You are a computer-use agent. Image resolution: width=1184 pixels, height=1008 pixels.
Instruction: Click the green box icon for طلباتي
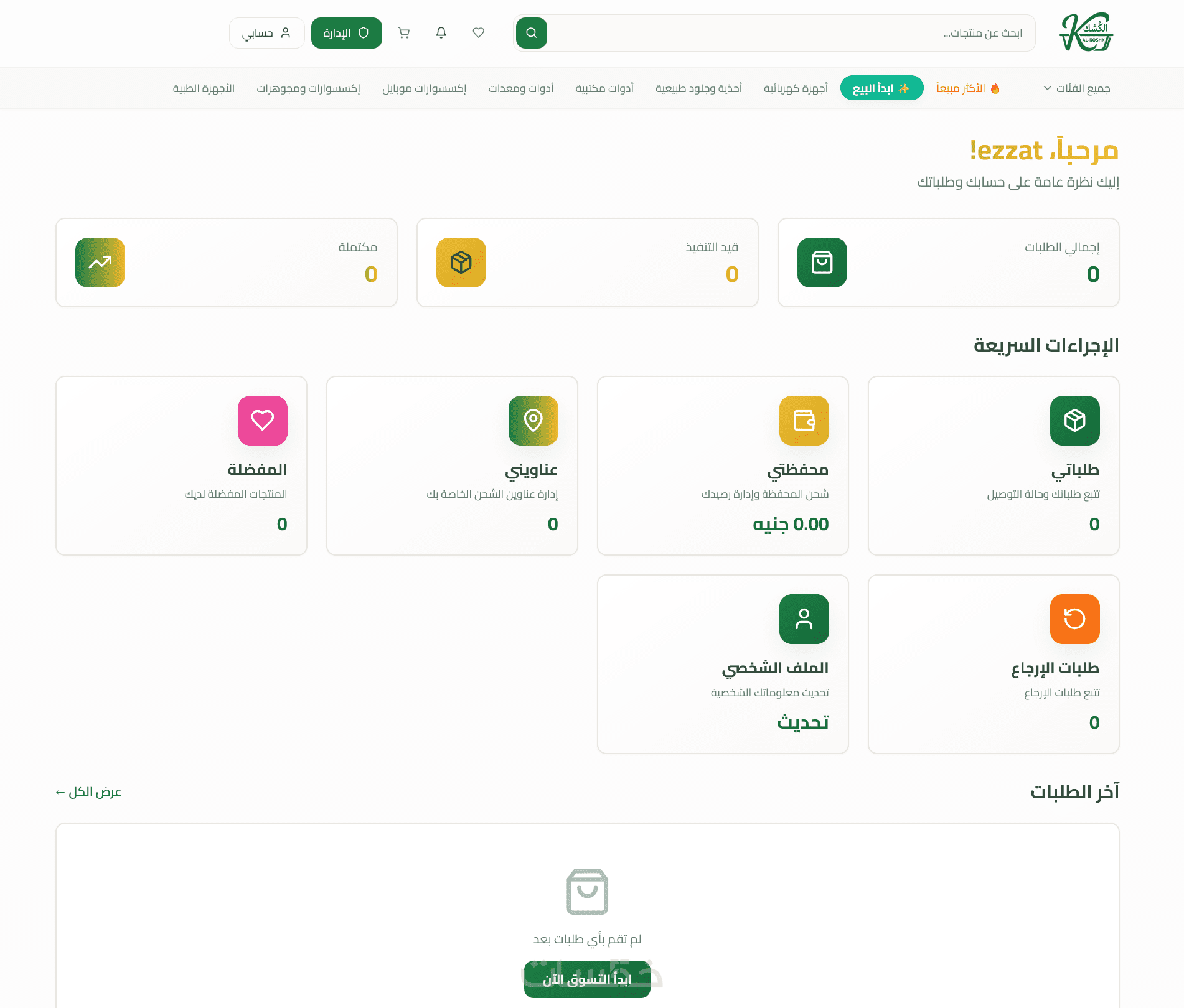[1075, 421]
